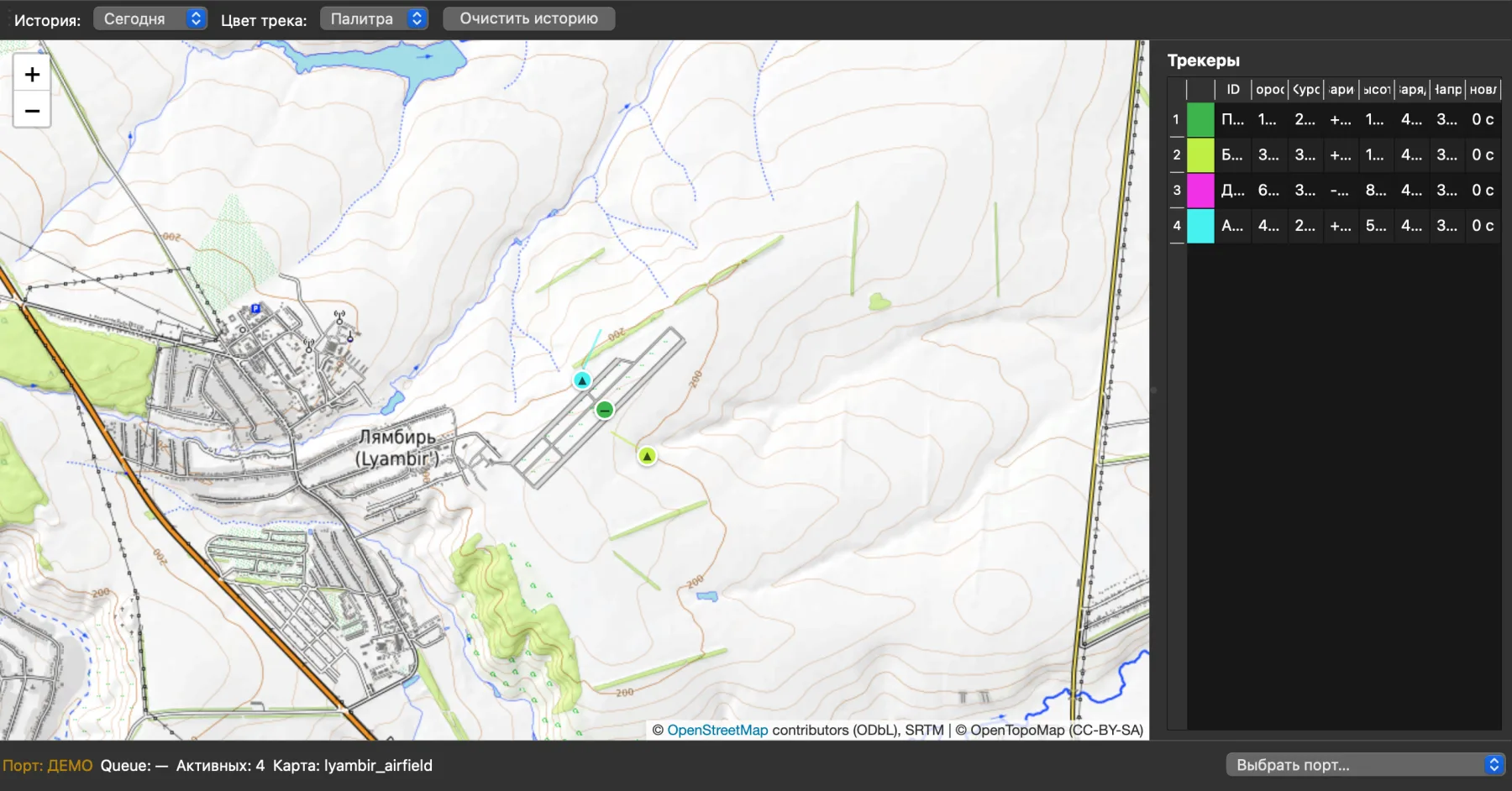
Task: Click the 'Карта: lyambir_airfield' status text
Action: pyautogui.click(x=353, y=766)
